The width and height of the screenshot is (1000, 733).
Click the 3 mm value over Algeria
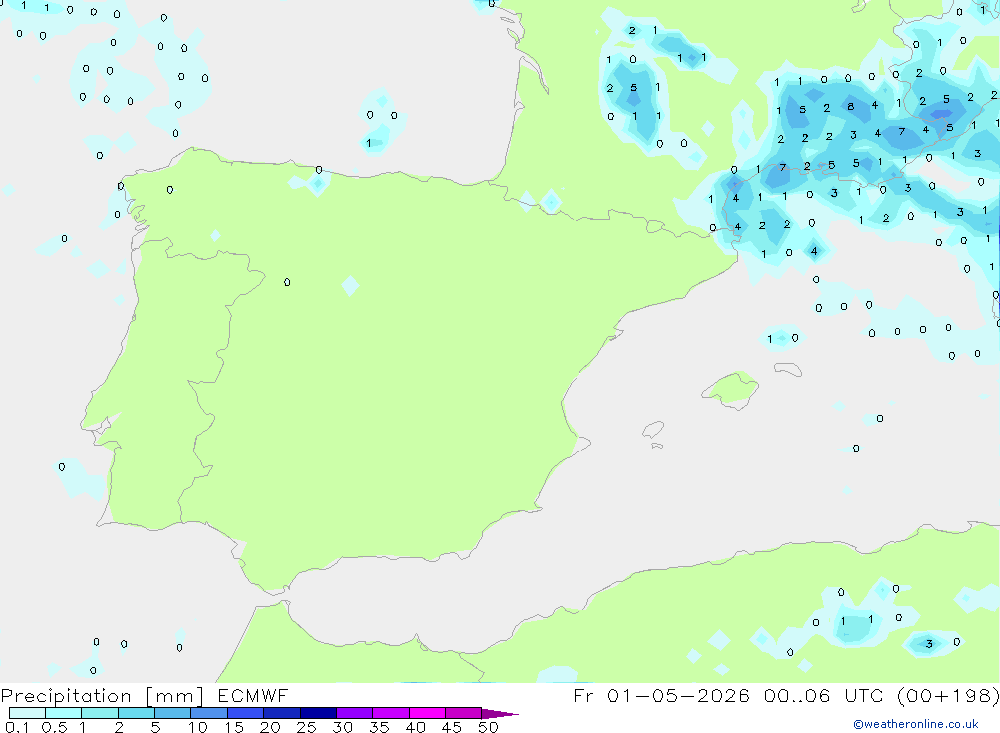(929, 644)
